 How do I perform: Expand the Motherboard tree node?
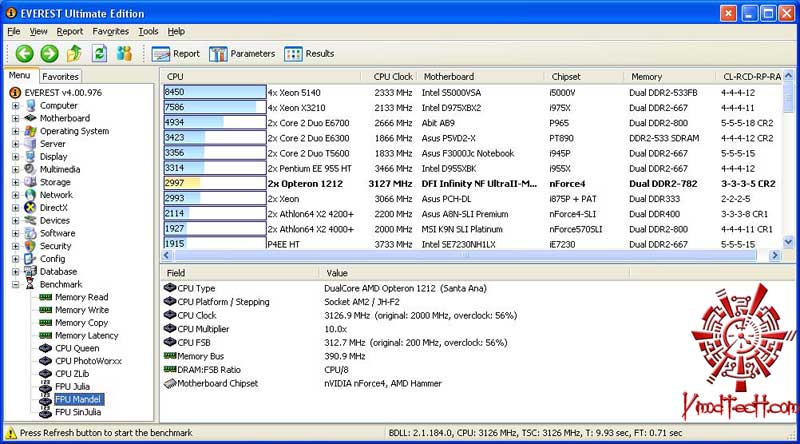15,118
